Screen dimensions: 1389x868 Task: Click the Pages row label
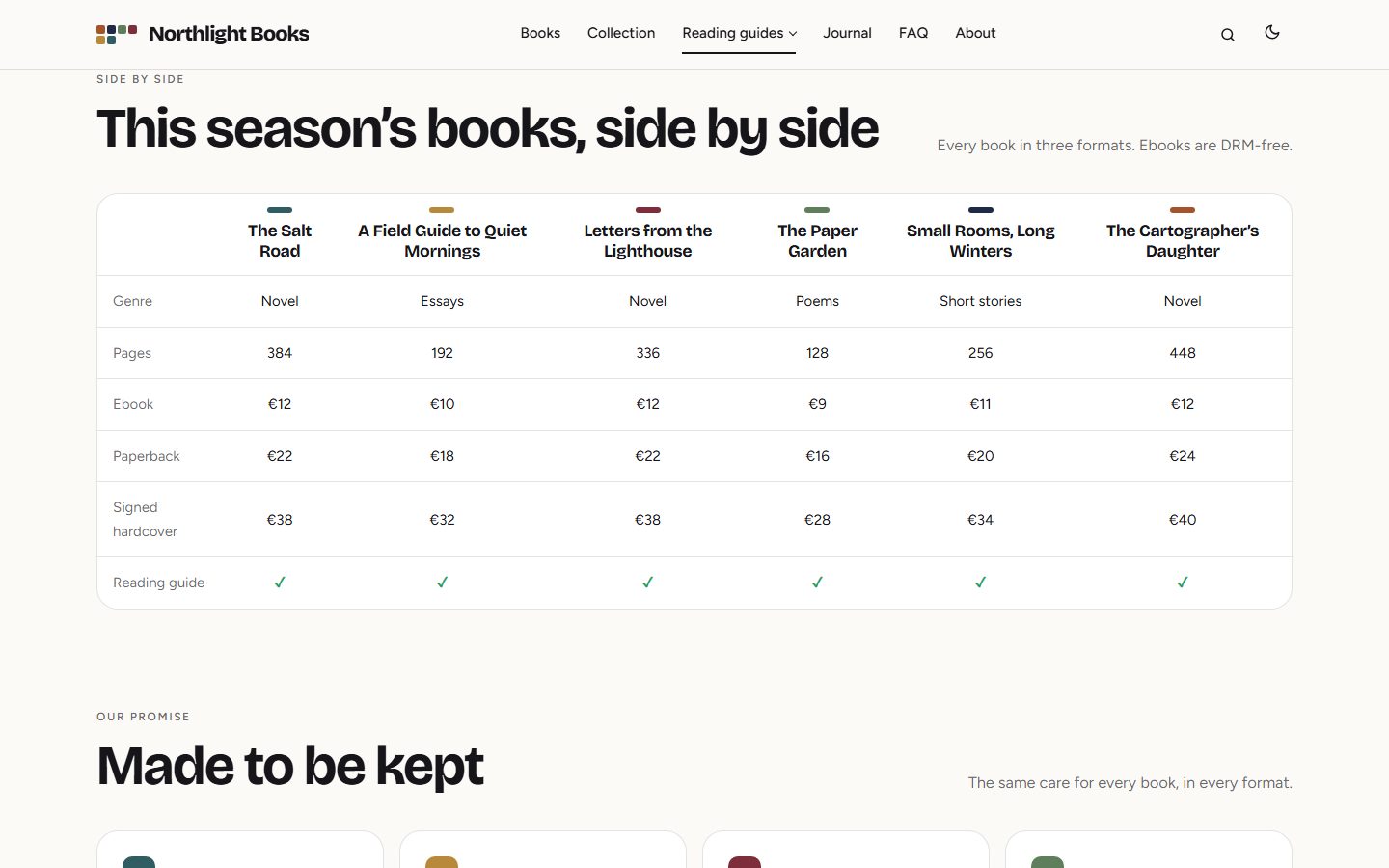132,353
